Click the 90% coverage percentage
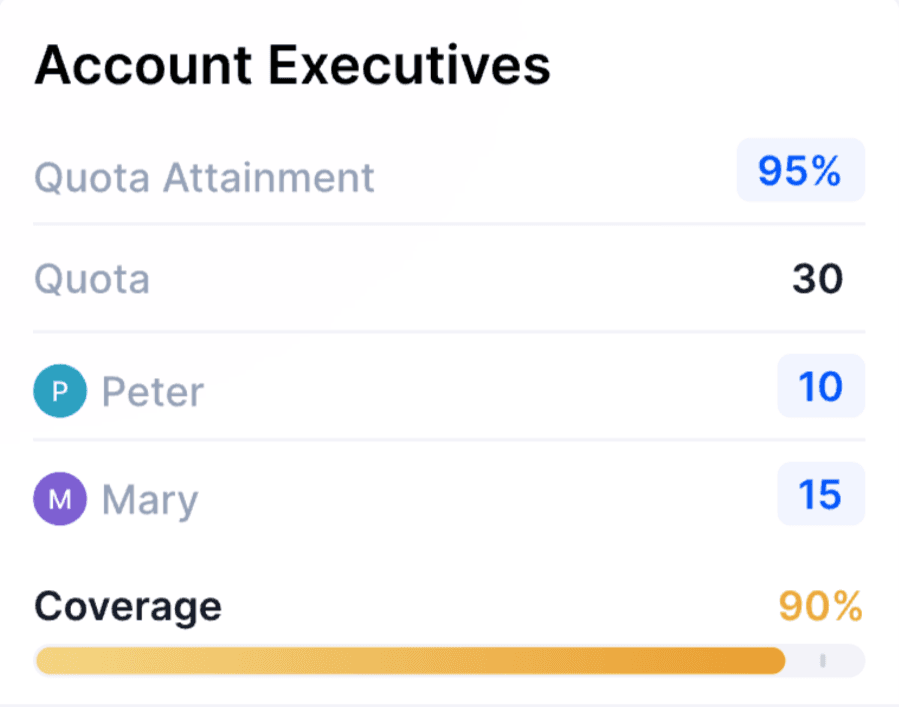899x707 pixels. point(820,606)
